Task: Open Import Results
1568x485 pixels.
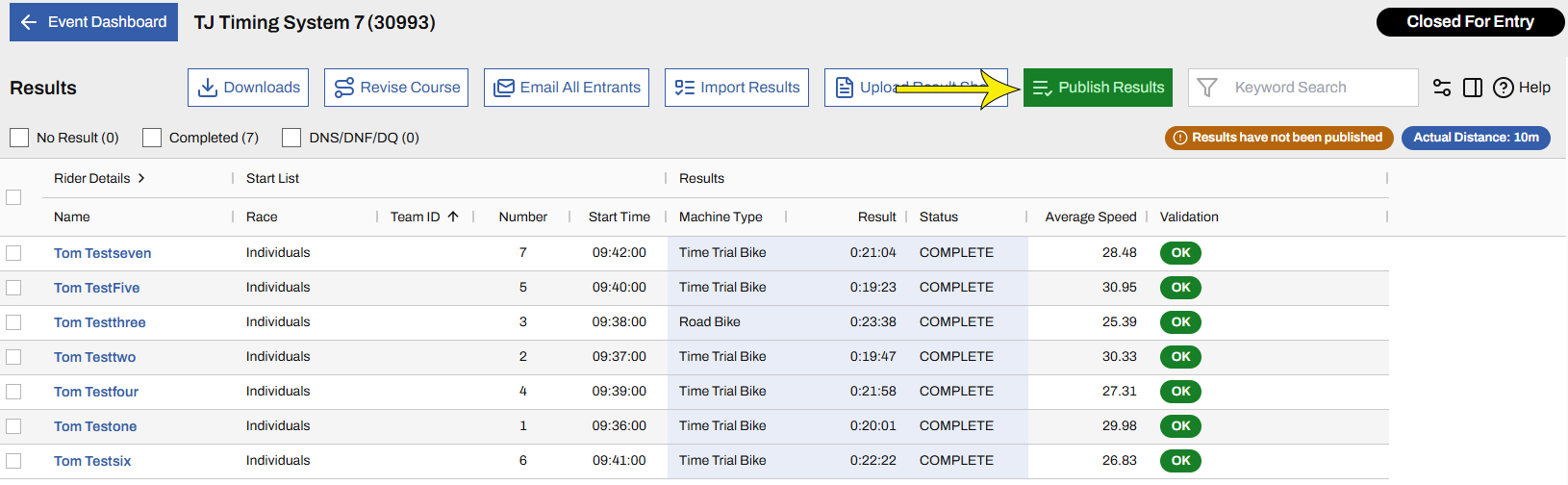Action: point(737,88)
